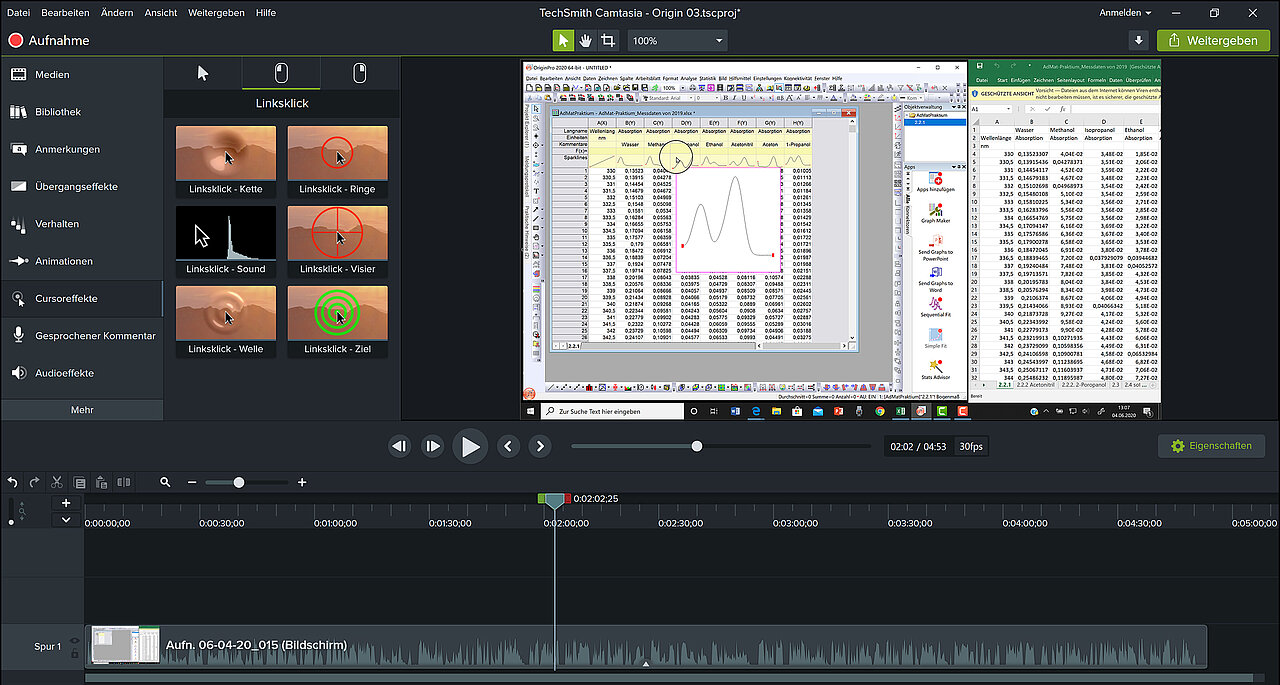
Task: Open the Medien panel
Action: pos(82,74)
